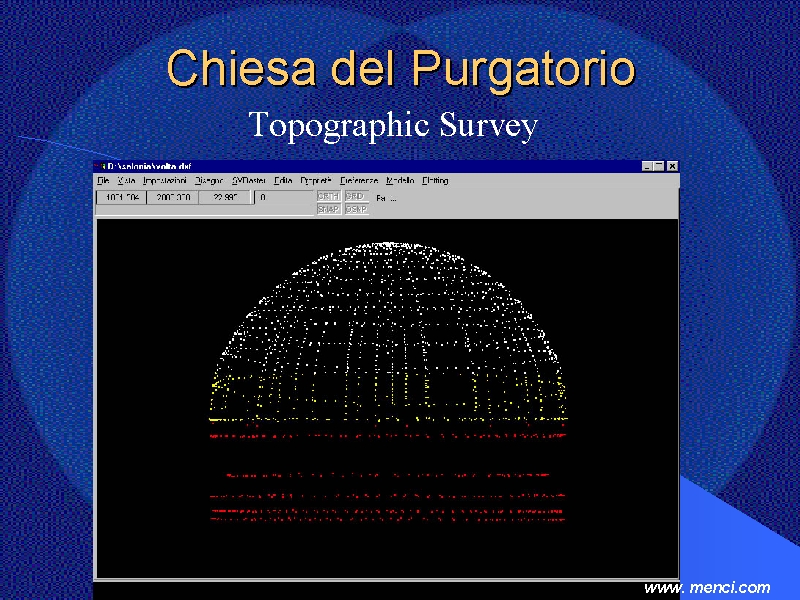Toggle the GRID display button
The image size is (800, 600).
click(356, 196)
